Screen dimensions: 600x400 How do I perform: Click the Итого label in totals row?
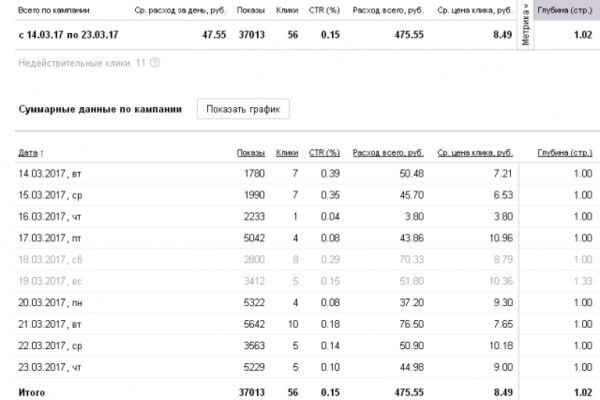pyautogui.click(x=31, y=392)
